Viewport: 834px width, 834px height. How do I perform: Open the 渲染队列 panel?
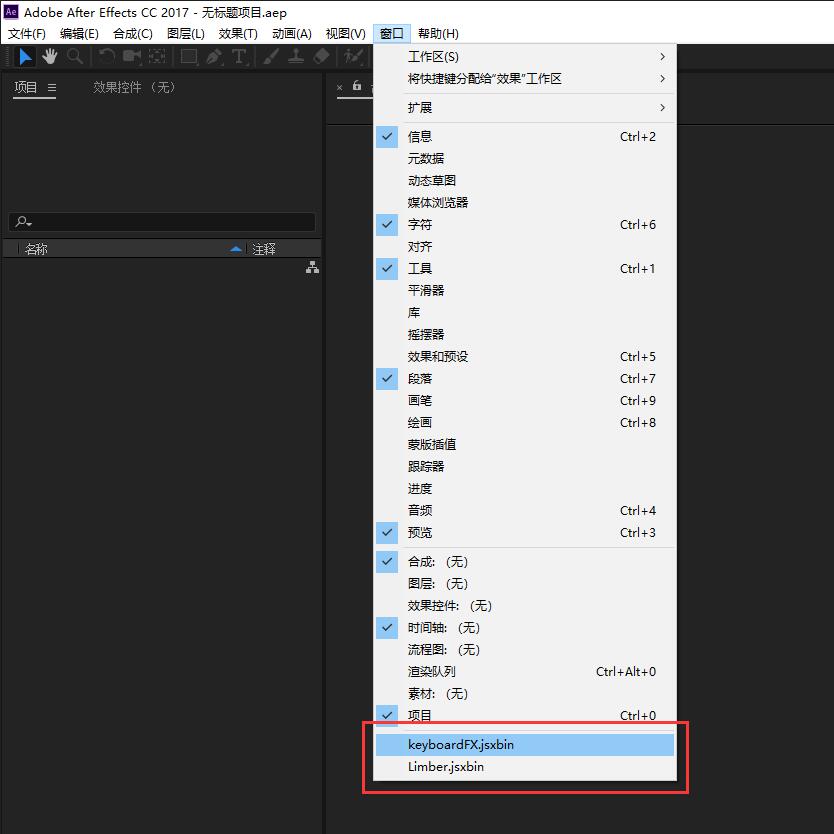pyautogui.click(x=525, y=672)
